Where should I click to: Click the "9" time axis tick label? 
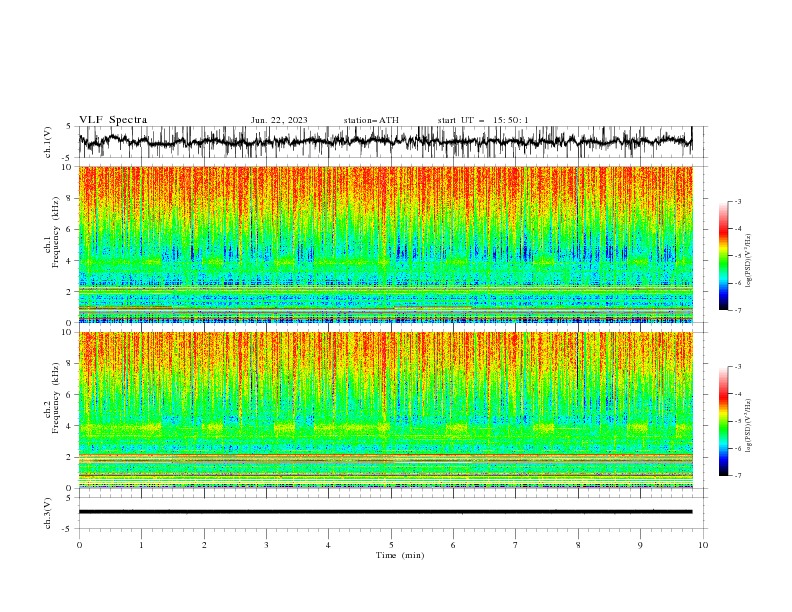point(640,545)
